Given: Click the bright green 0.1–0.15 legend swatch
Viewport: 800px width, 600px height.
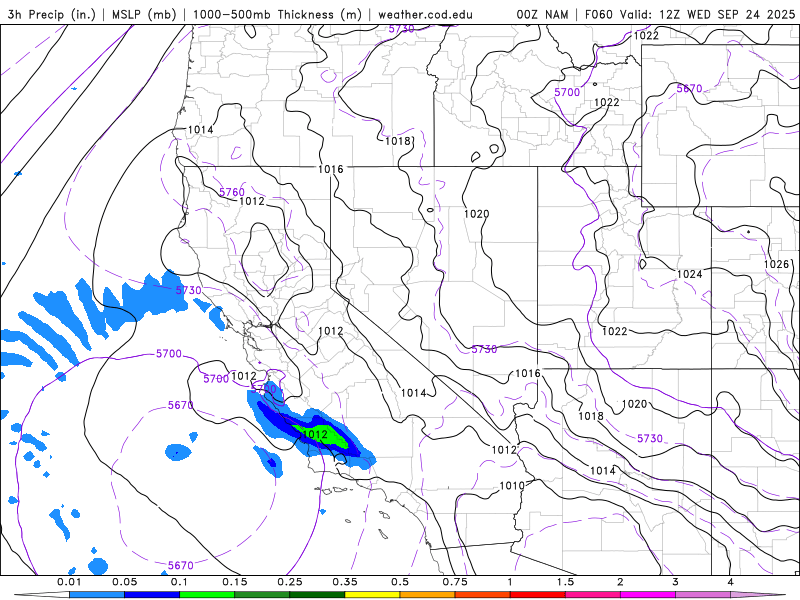Looking at the screenshot, I should click(x=207, y=595).
